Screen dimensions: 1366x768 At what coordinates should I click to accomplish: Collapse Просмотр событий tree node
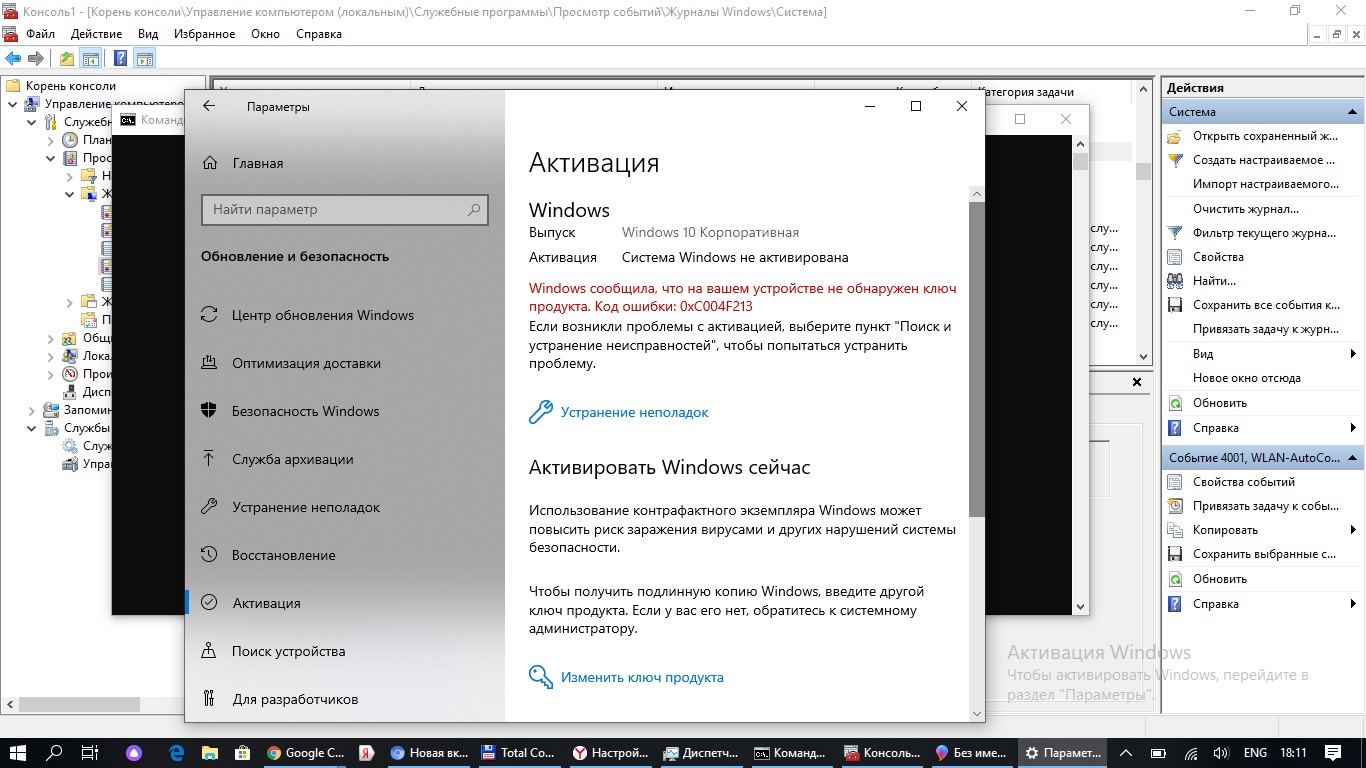point(50,158)
